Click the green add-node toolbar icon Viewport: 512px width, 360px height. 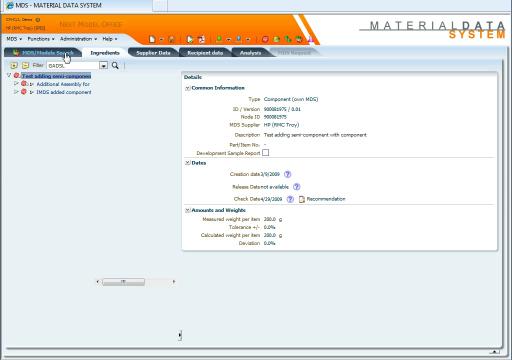point(219,39)
